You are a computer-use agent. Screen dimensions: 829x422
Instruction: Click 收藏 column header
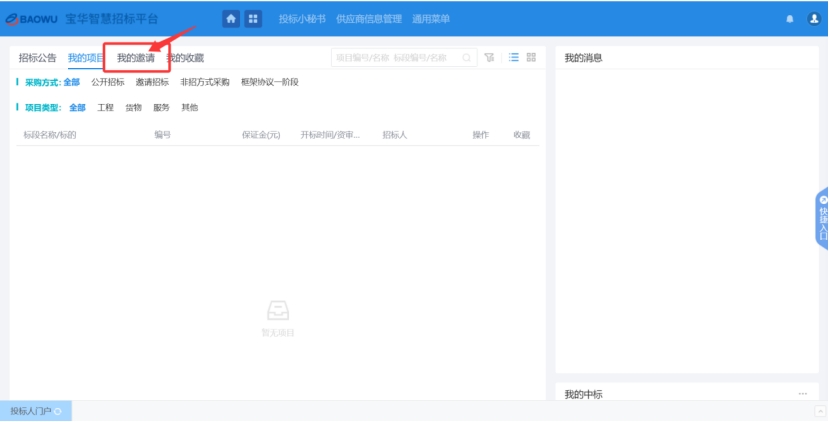[522, 135]
